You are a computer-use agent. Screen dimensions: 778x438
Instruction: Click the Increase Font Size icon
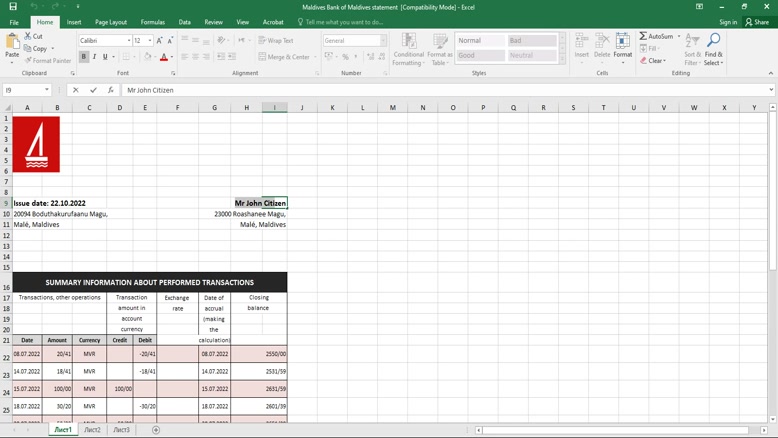click(x=159, y=41)
